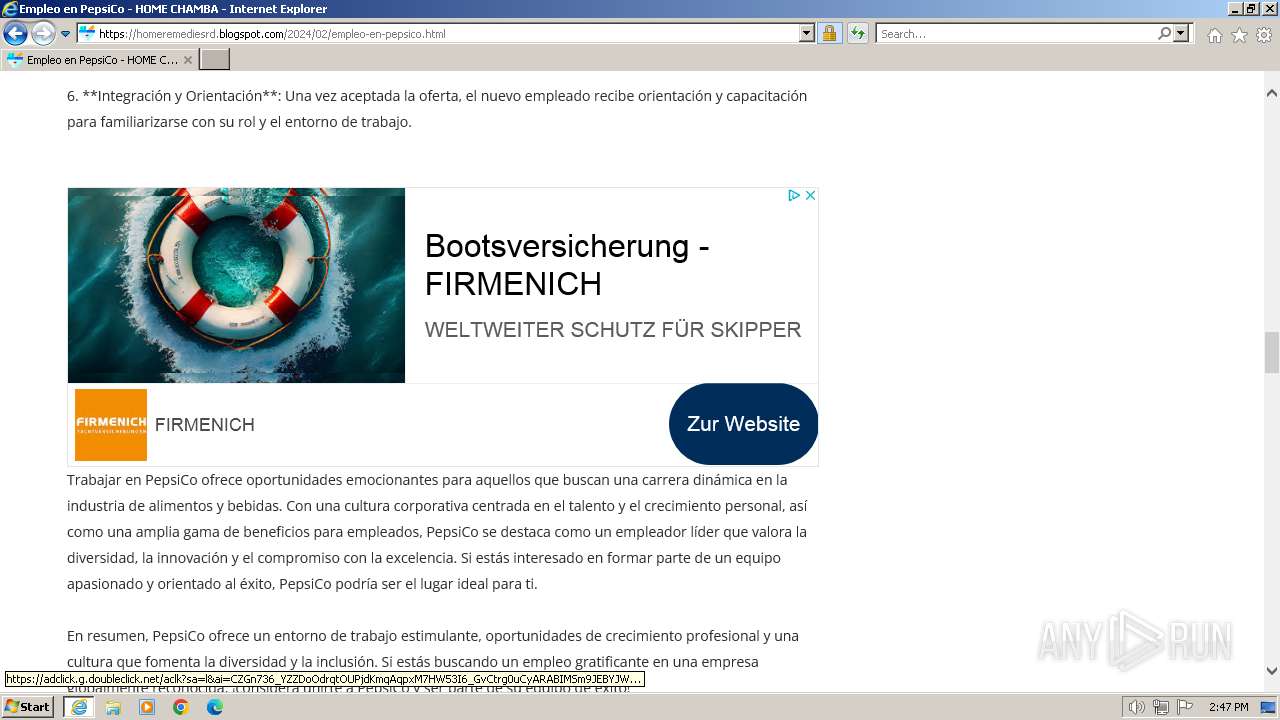Open the Windows Start menu

tap(28, 707)
